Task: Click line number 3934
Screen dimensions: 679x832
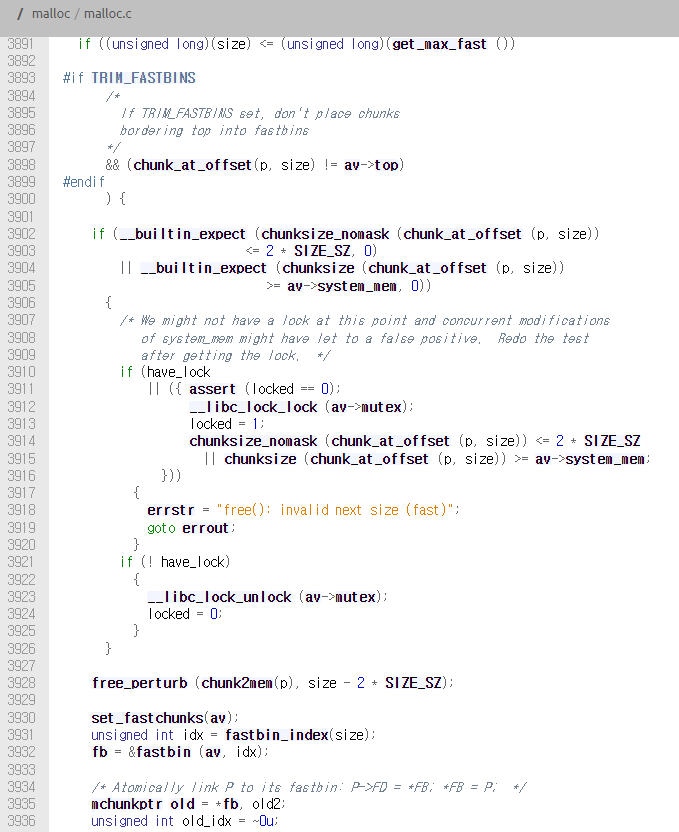Action: (x=21, y=787)
